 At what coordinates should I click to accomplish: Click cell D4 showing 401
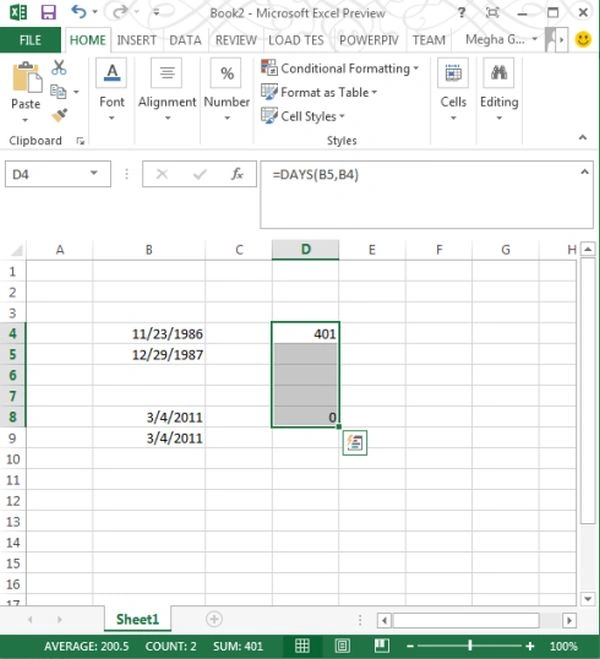click(x=305, y=334)
